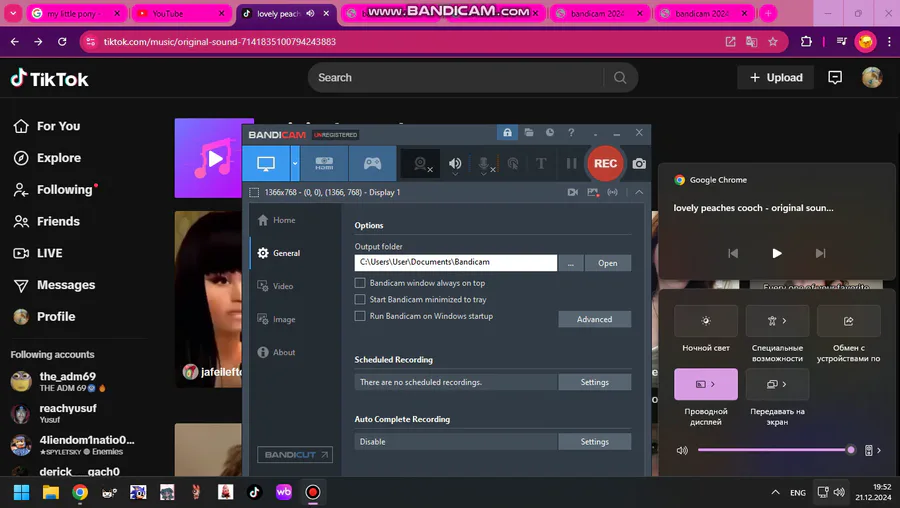Image resolution: width=900 pixels, height=508 pixels.
Task: Toggle Night light quick setting
Action: tap(706, 321)
